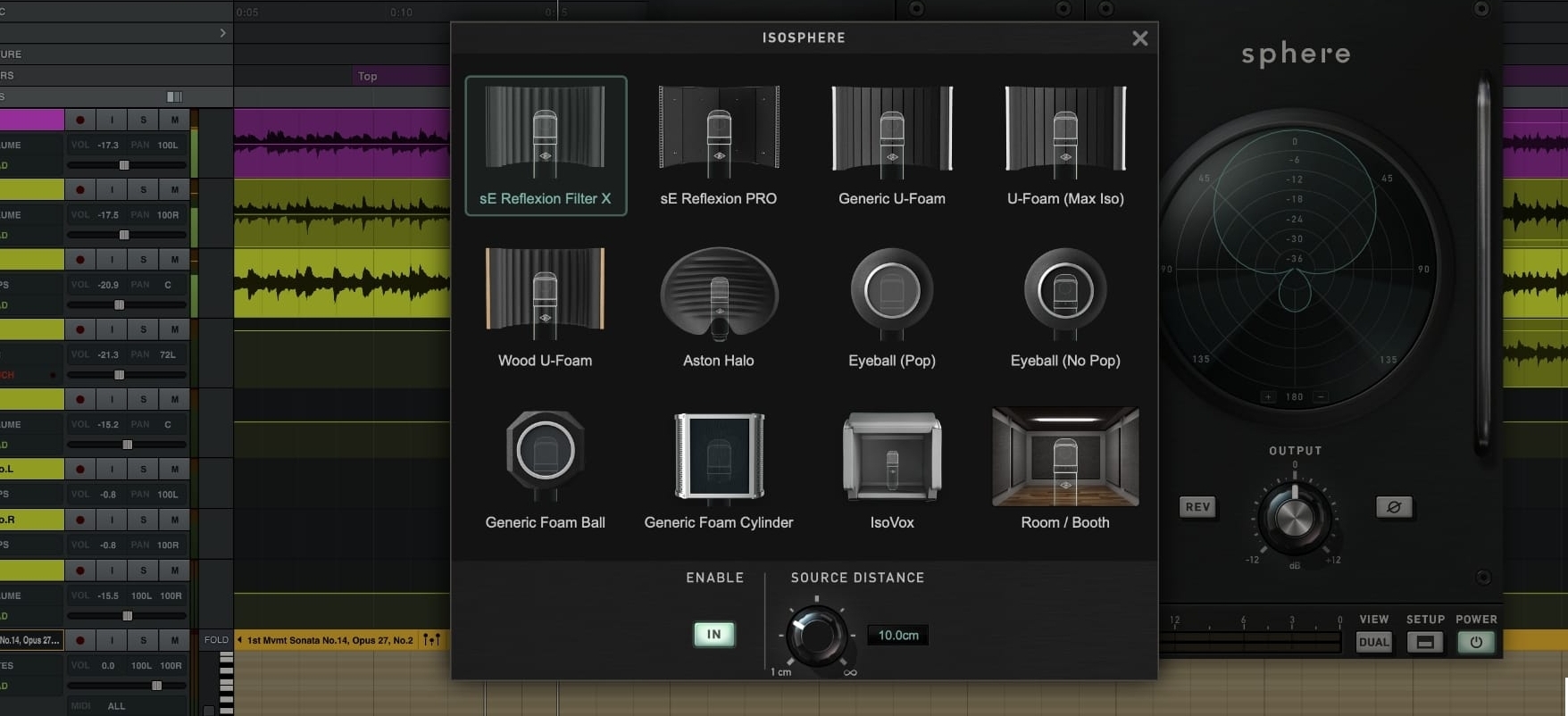The width and height of the screenshot is (1568, 716).
Task: Click the Sphere OUTPUT knob
Action: pyautogui.click(x=1295, y=517)
